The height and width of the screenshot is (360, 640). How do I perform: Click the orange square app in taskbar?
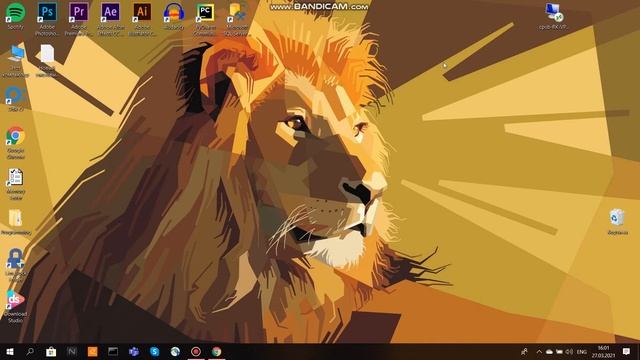coord(92,351)
